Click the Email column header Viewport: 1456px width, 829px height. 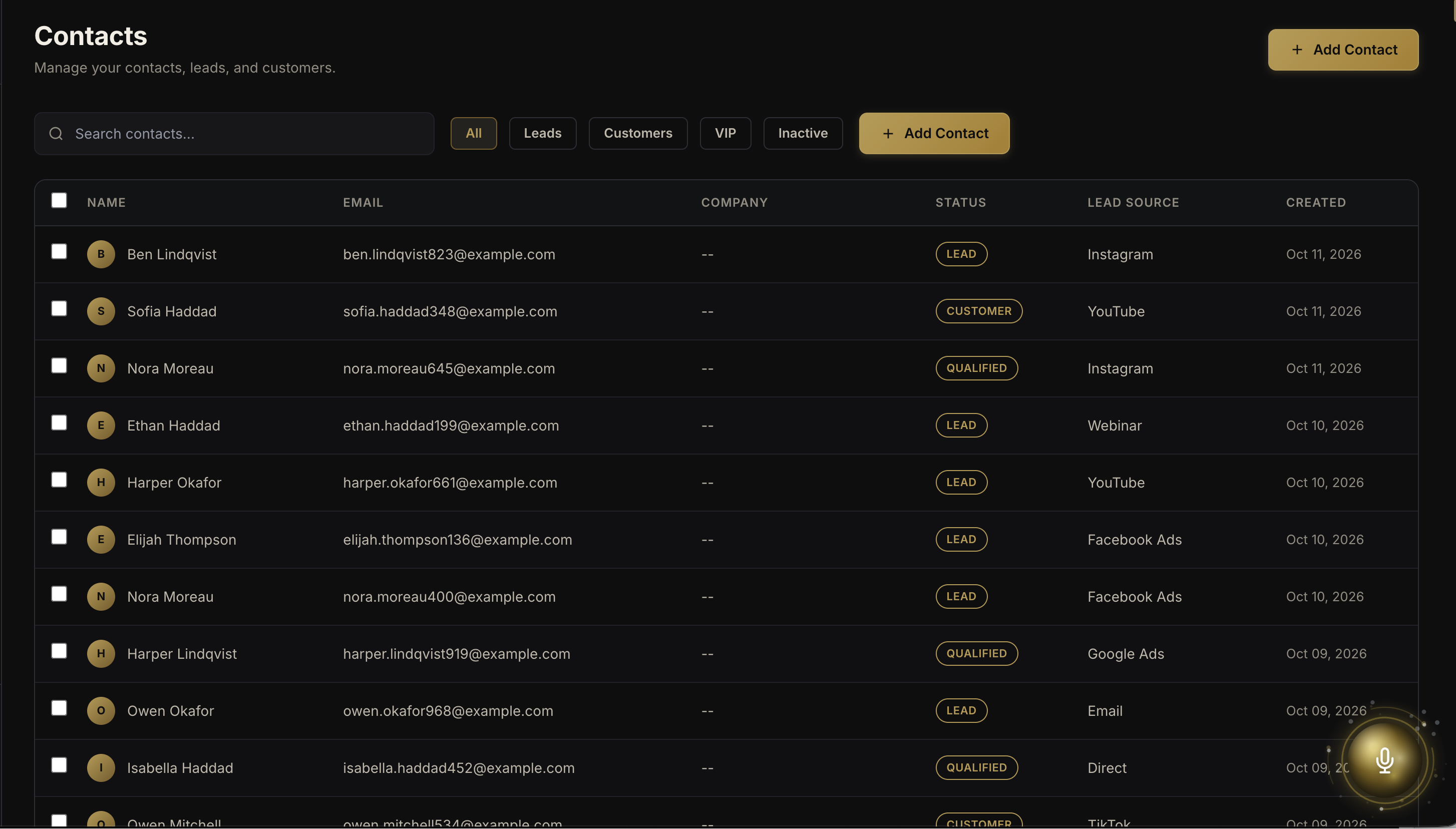(362, 203)
